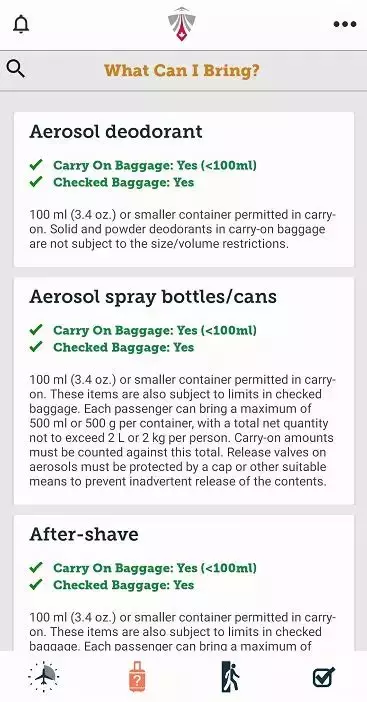The width and height of the screenshot is (367, 702).
Task: Open notifications with the bell icon
Action: [21, 24]
